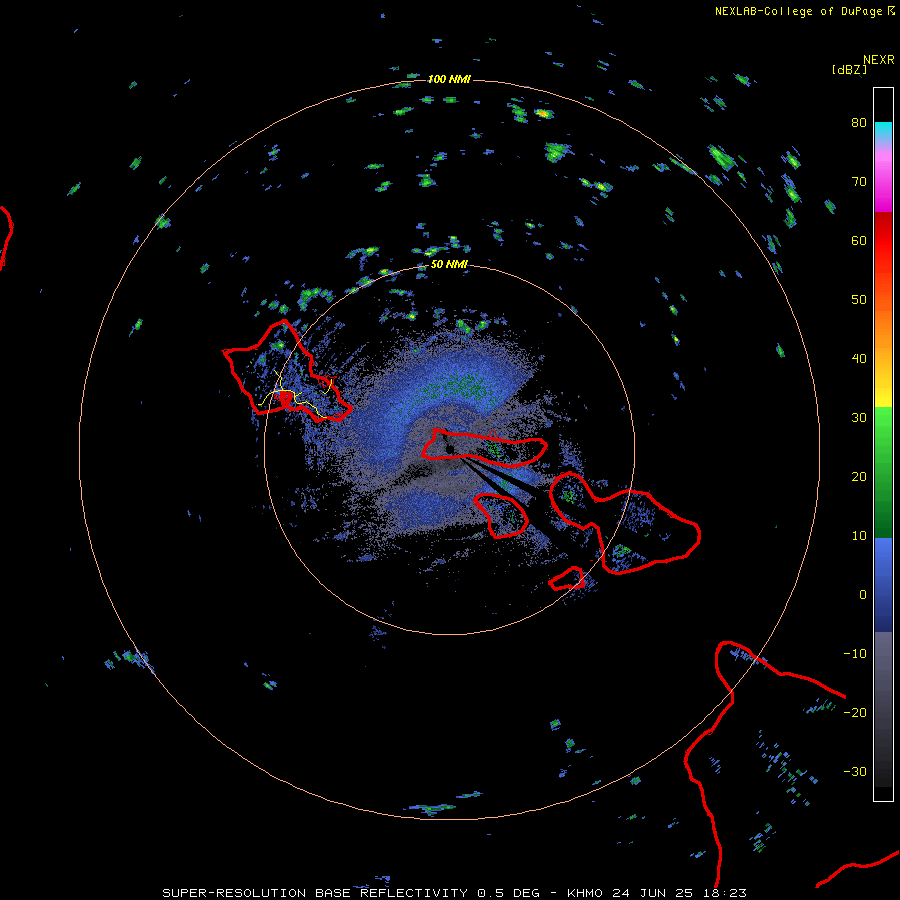Click the 60 value on the dBZ scale
Viewport: 900px width, 900px height.
[x=859, y=240]
